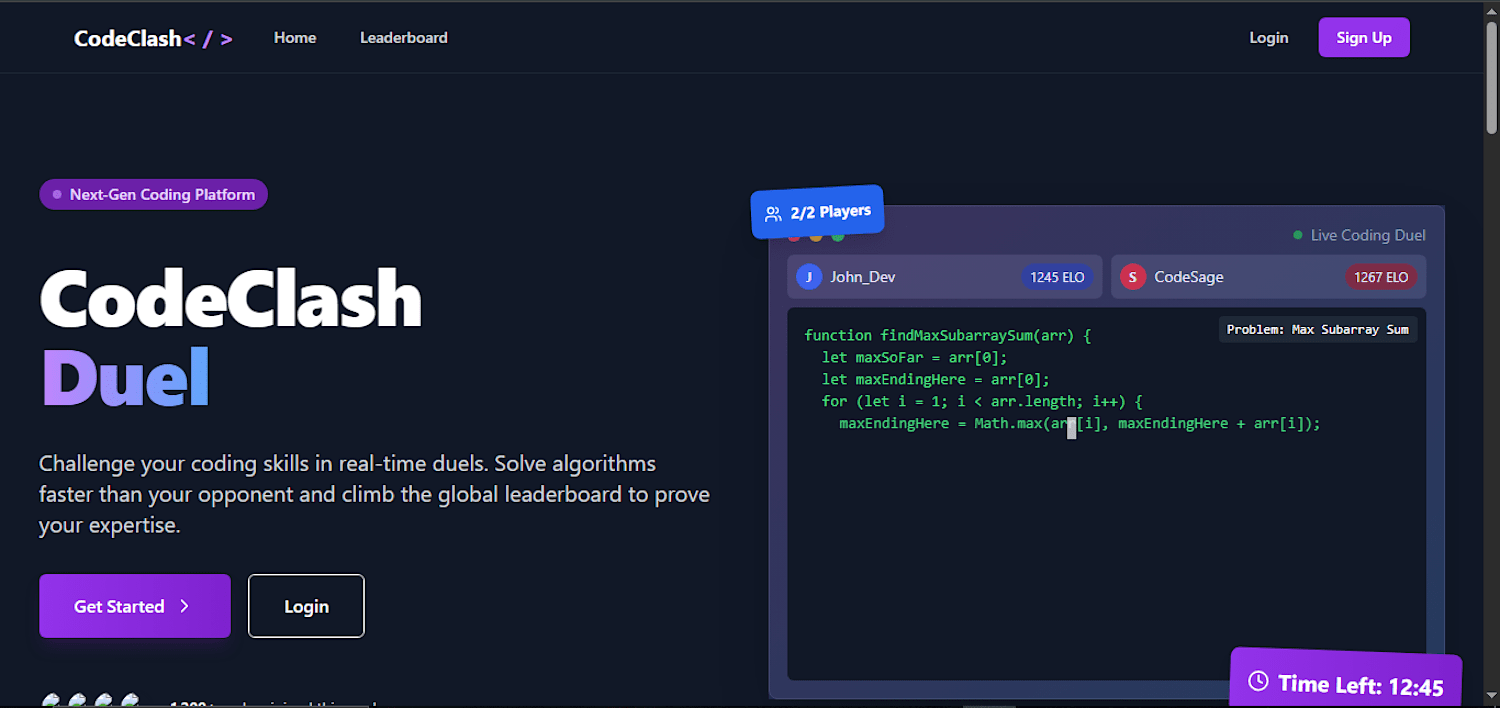
Task: Click the Math.max code line
Action: 1080,424
